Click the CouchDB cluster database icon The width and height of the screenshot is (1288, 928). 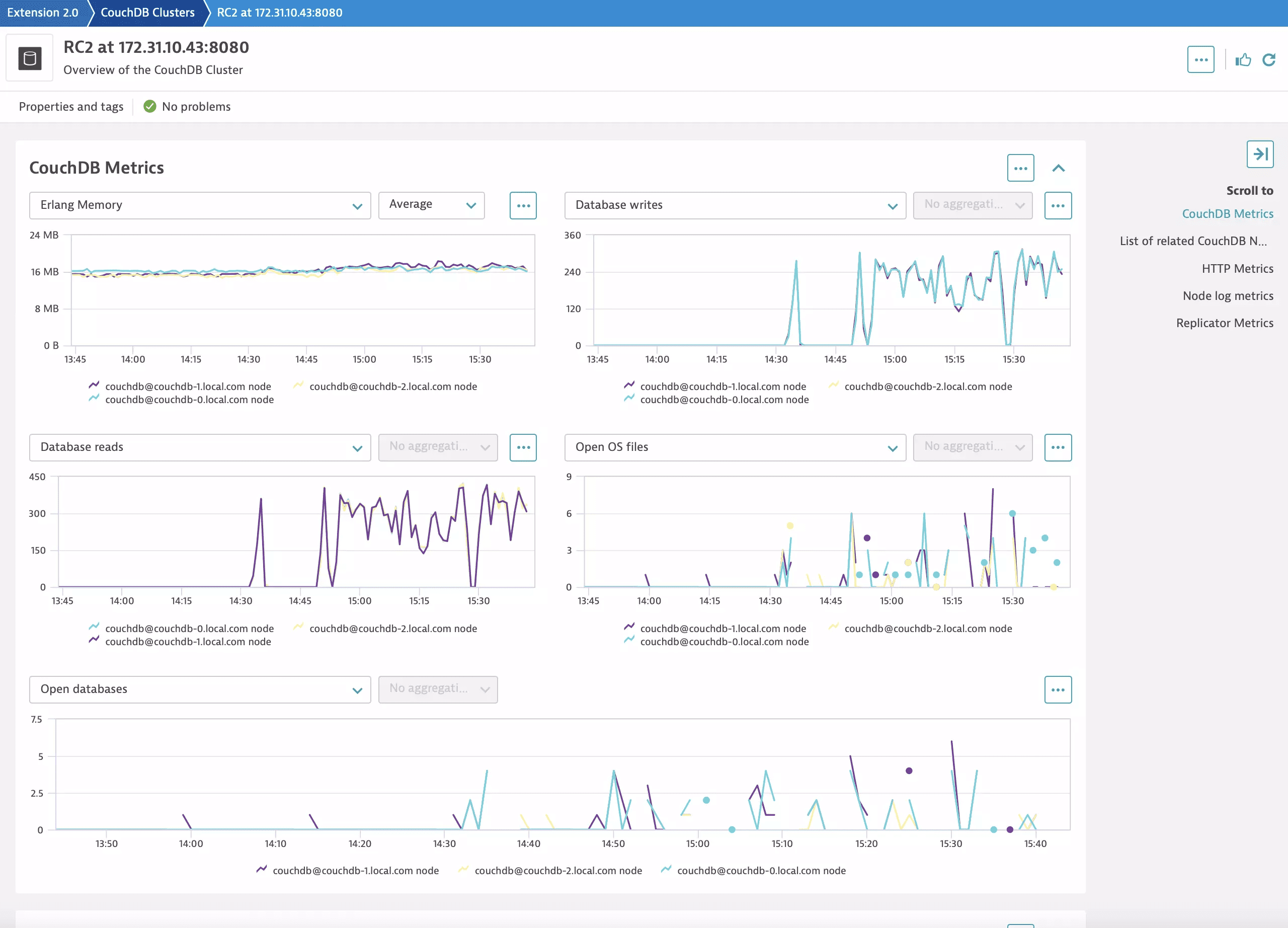pos(30,58)
